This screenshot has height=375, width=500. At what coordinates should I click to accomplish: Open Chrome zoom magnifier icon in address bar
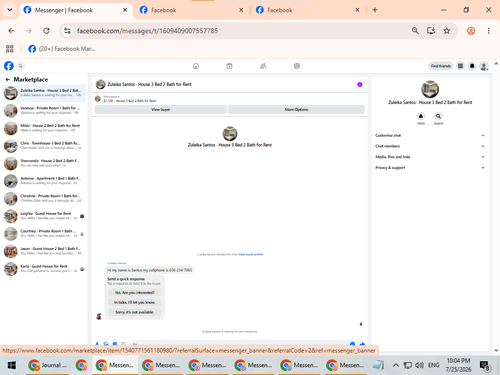[x=415, y=31]
